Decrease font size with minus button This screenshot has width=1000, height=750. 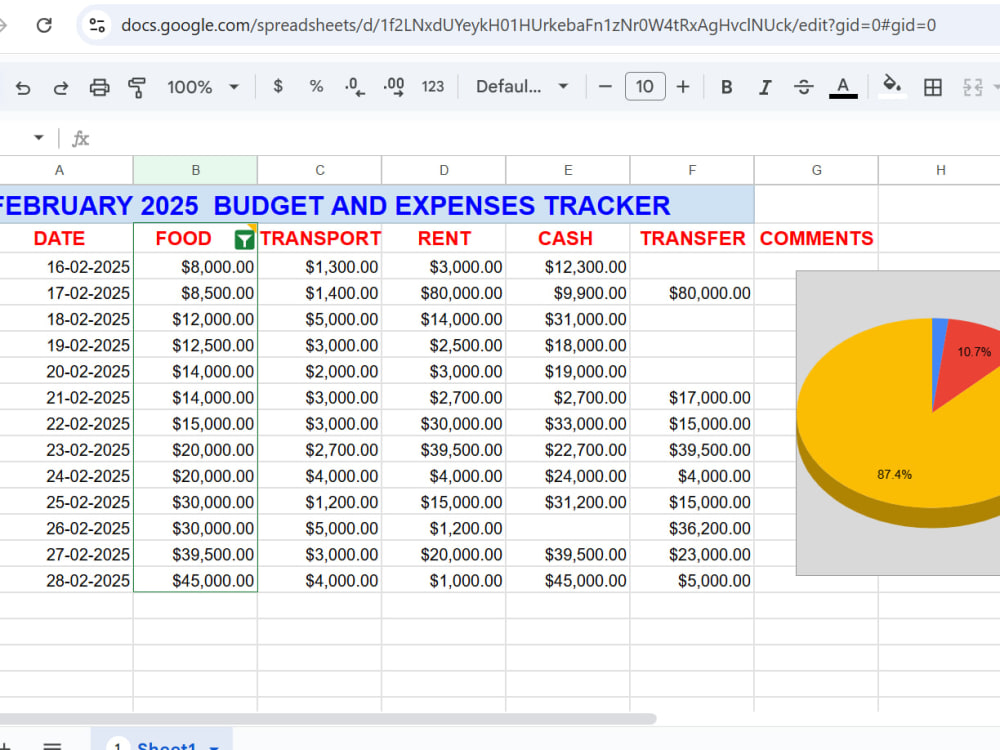(x=605, y=87)
